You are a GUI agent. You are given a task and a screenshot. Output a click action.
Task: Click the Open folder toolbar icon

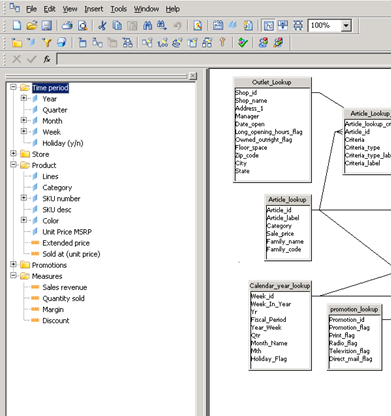point(32,25)
